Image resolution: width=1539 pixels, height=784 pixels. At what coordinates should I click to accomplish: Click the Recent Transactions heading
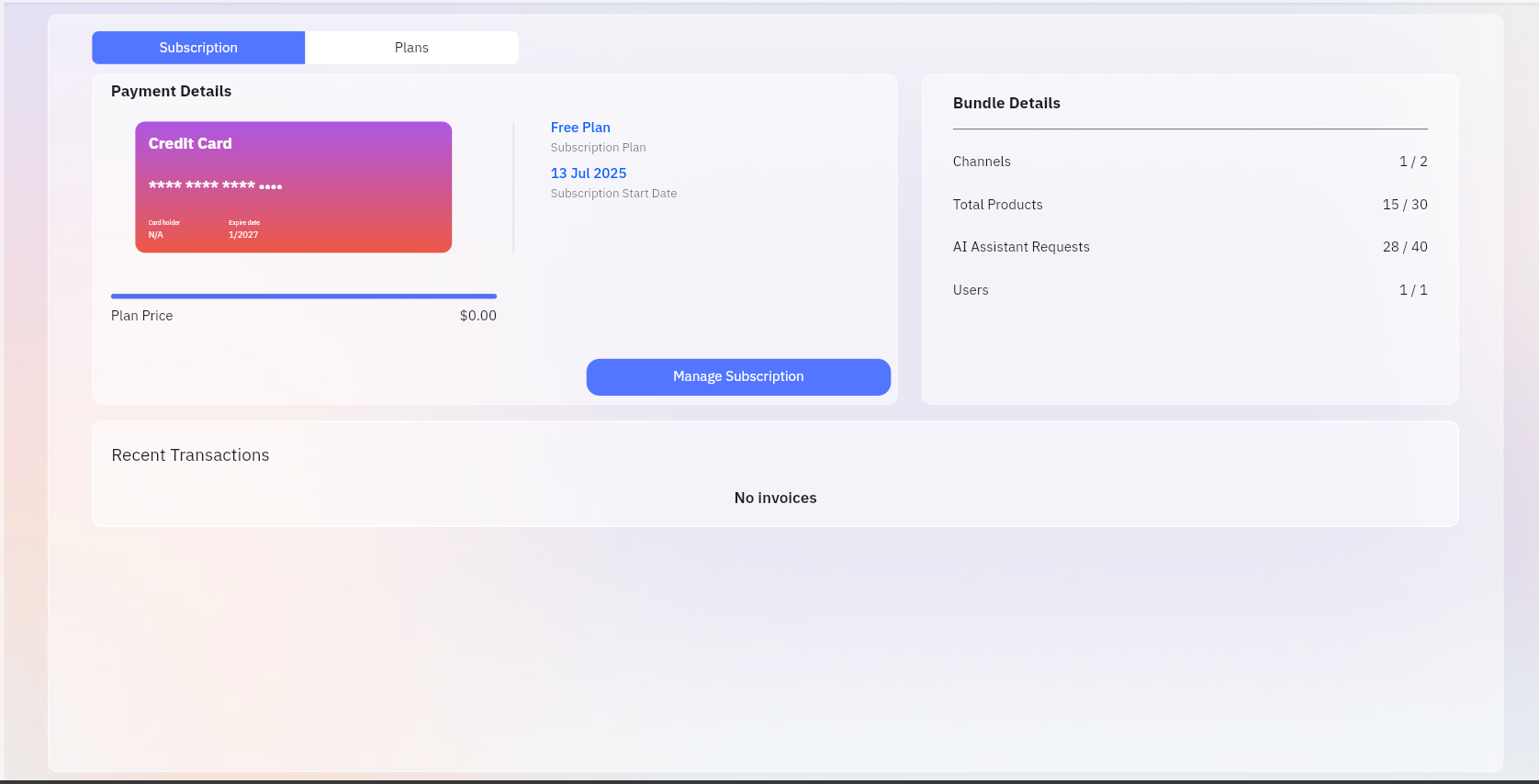pos(190,455)
